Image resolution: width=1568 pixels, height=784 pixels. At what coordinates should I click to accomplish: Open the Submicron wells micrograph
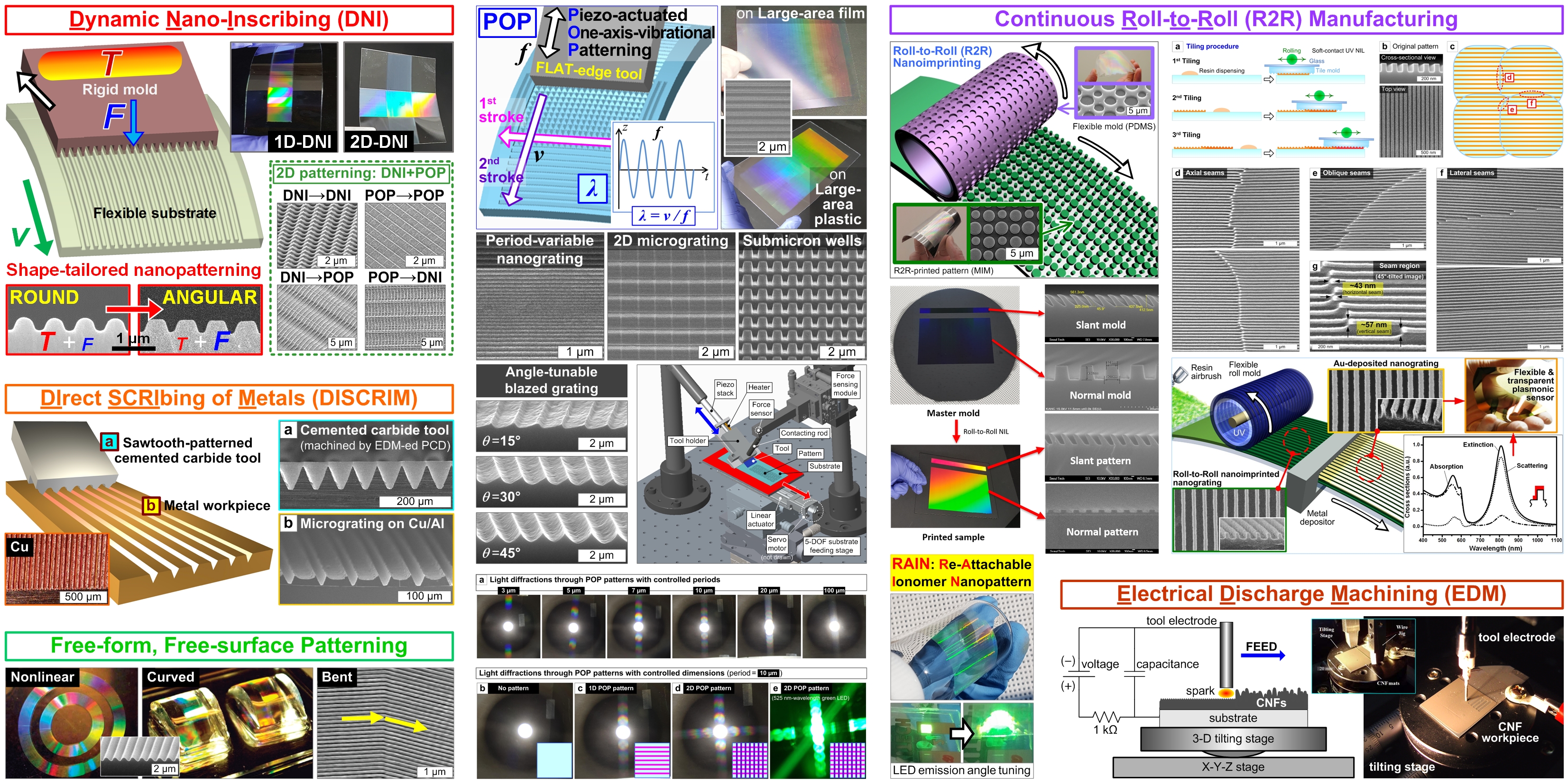[802, 296]
